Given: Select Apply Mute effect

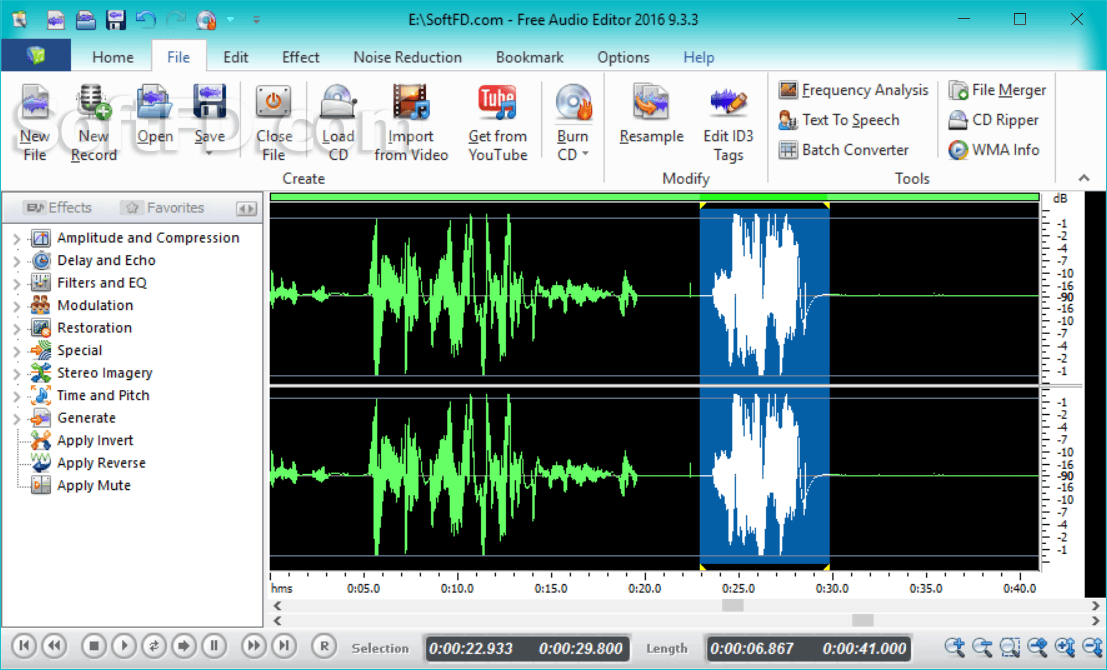Looking at the screenshot, I should click(x=81, y=486).
